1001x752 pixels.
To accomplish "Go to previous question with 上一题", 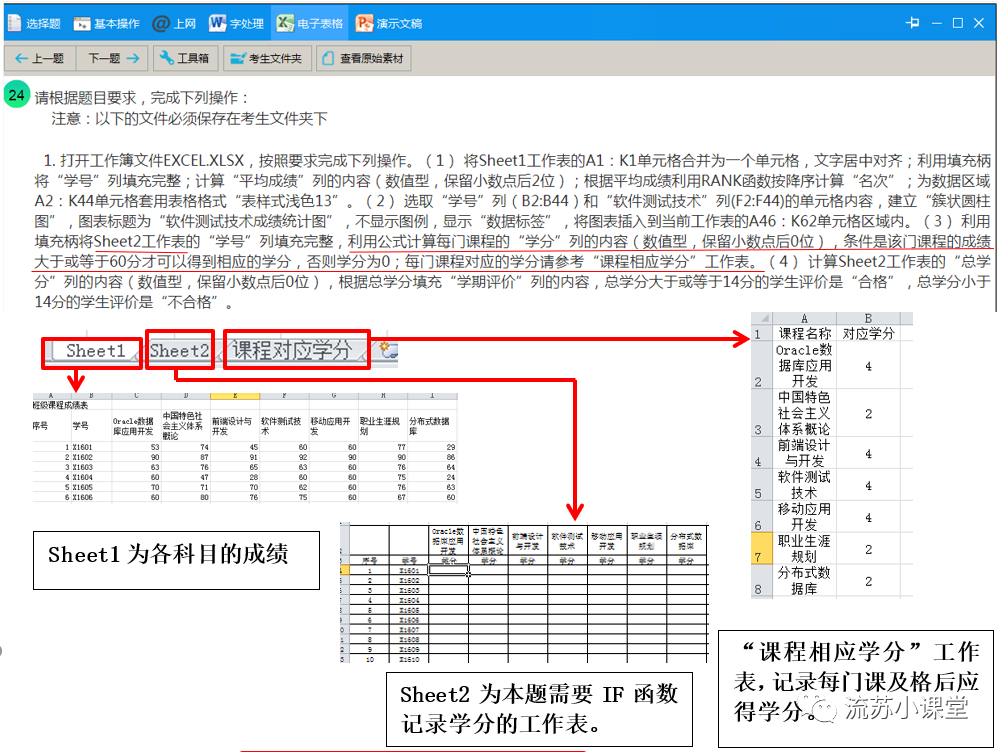I will pyautogui.click(x=40, y=58).
